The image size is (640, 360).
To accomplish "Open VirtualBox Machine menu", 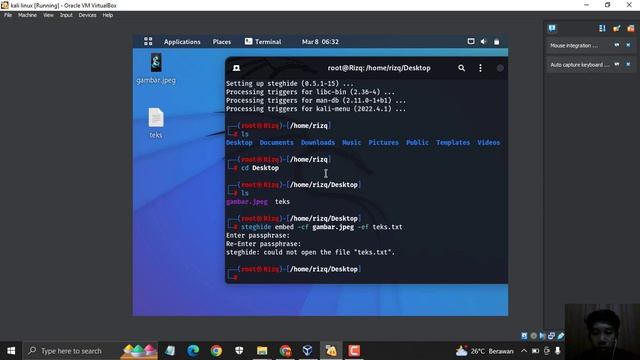I will point(27,15).
